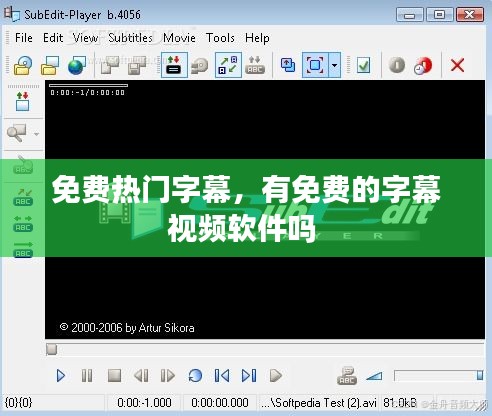Start playback with the Play button
492x416 pixels.
[x=61, y=376]
